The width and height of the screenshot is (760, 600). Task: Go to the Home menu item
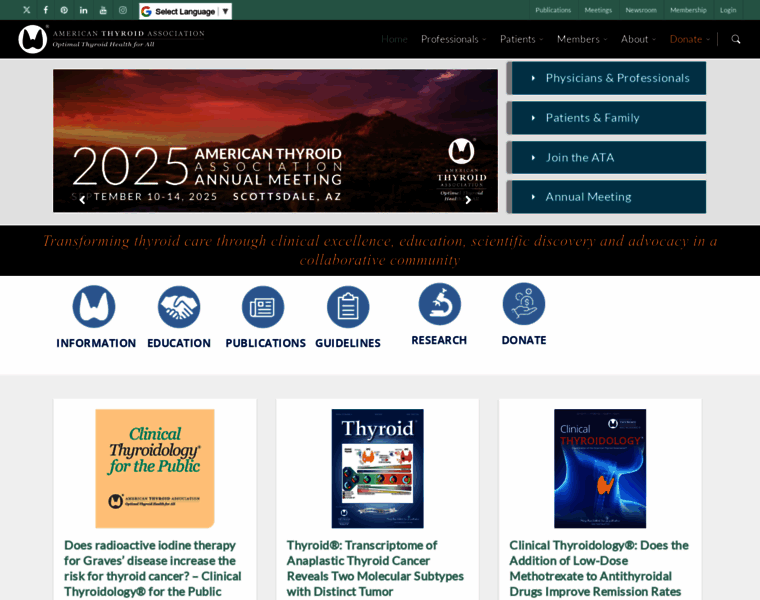[x=394, y=39]
